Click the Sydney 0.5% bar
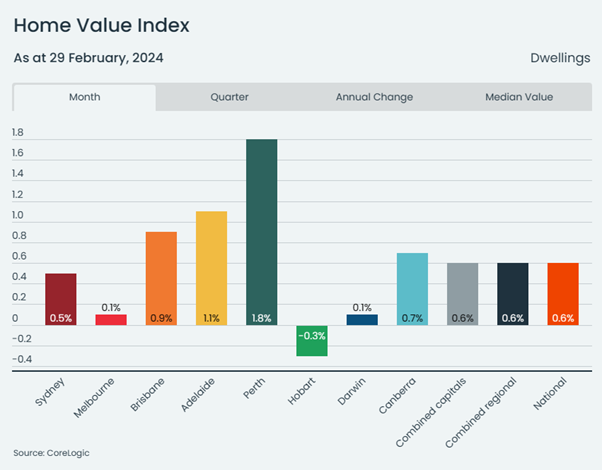Image resolution: width=602 pixels, height=470 pixels. [61, 298]
